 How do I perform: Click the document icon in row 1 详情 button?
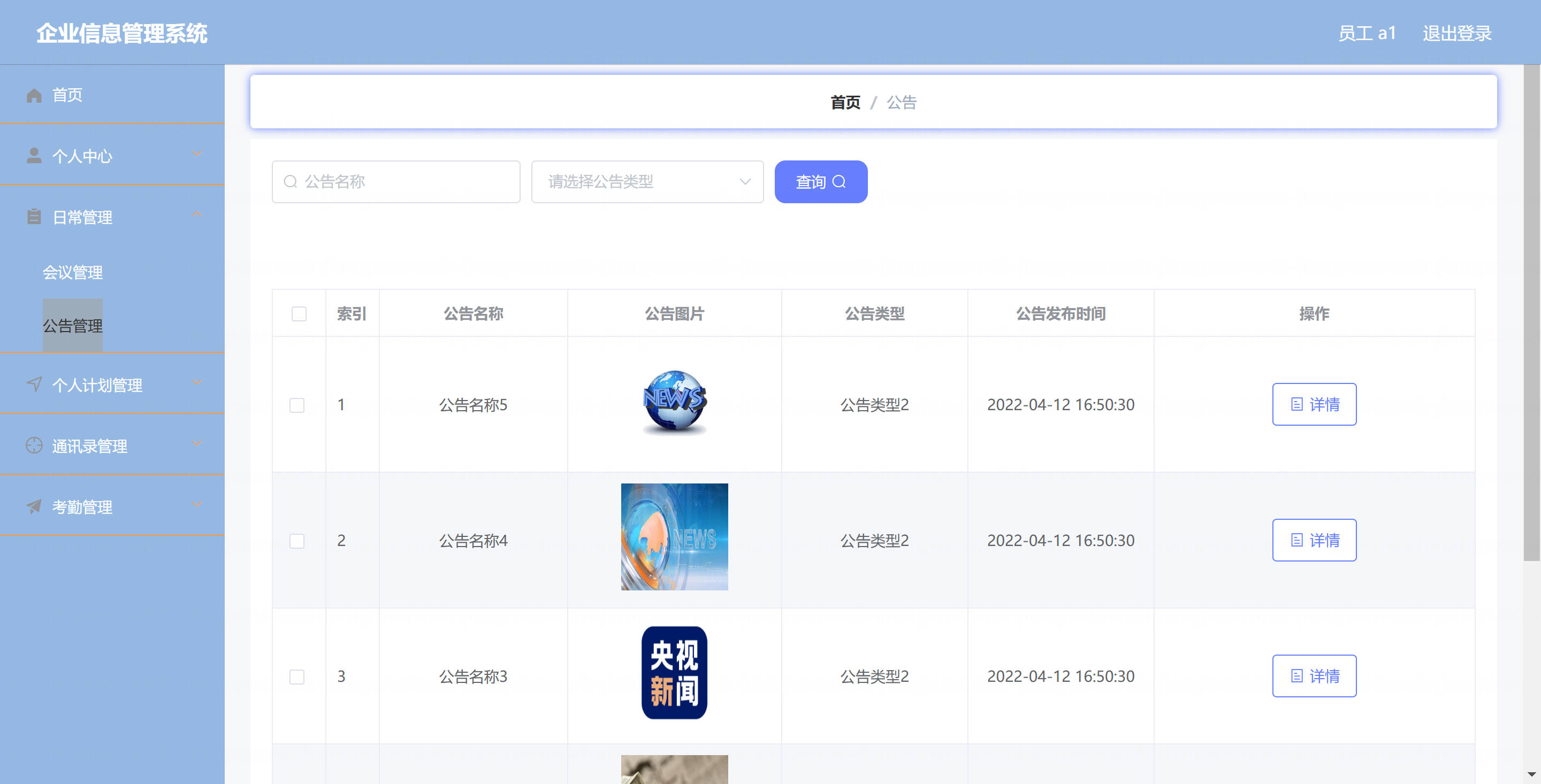tap(1296, 404)
